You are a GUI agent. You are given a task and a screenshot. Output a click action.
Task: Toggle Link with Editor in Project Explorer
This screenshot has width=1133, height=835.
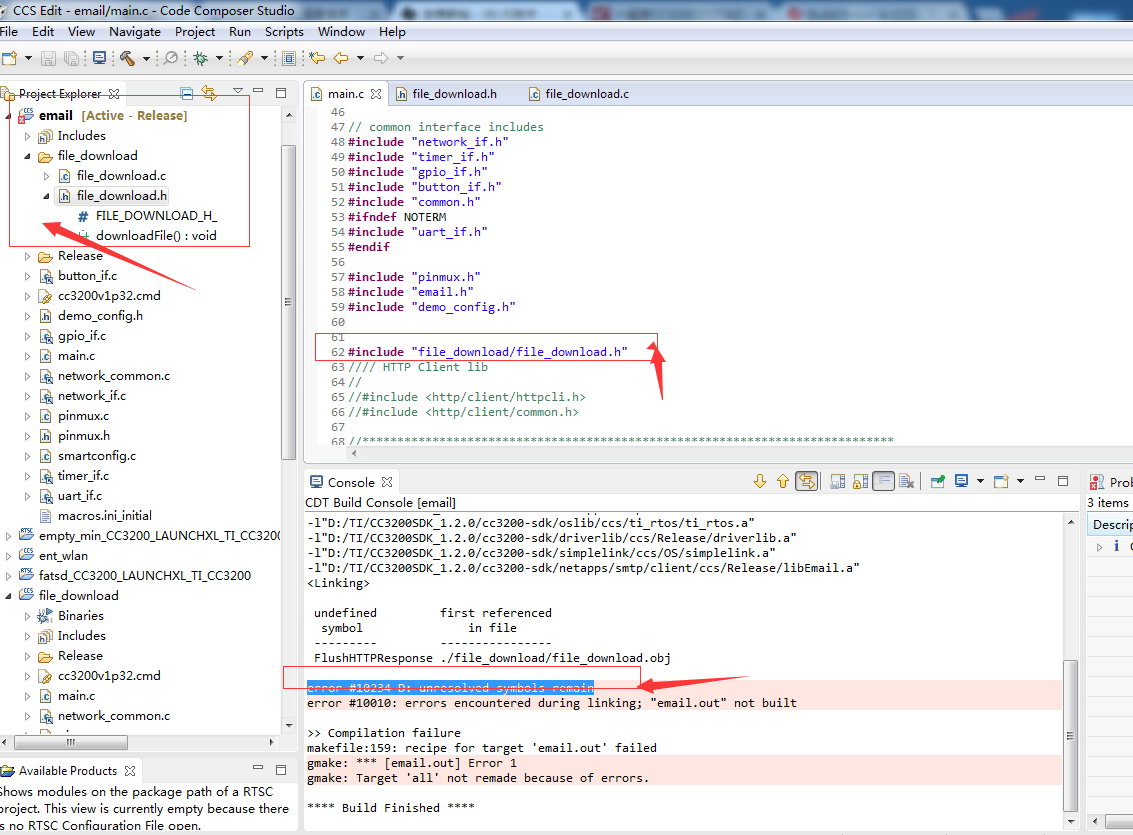click(209, 93)
